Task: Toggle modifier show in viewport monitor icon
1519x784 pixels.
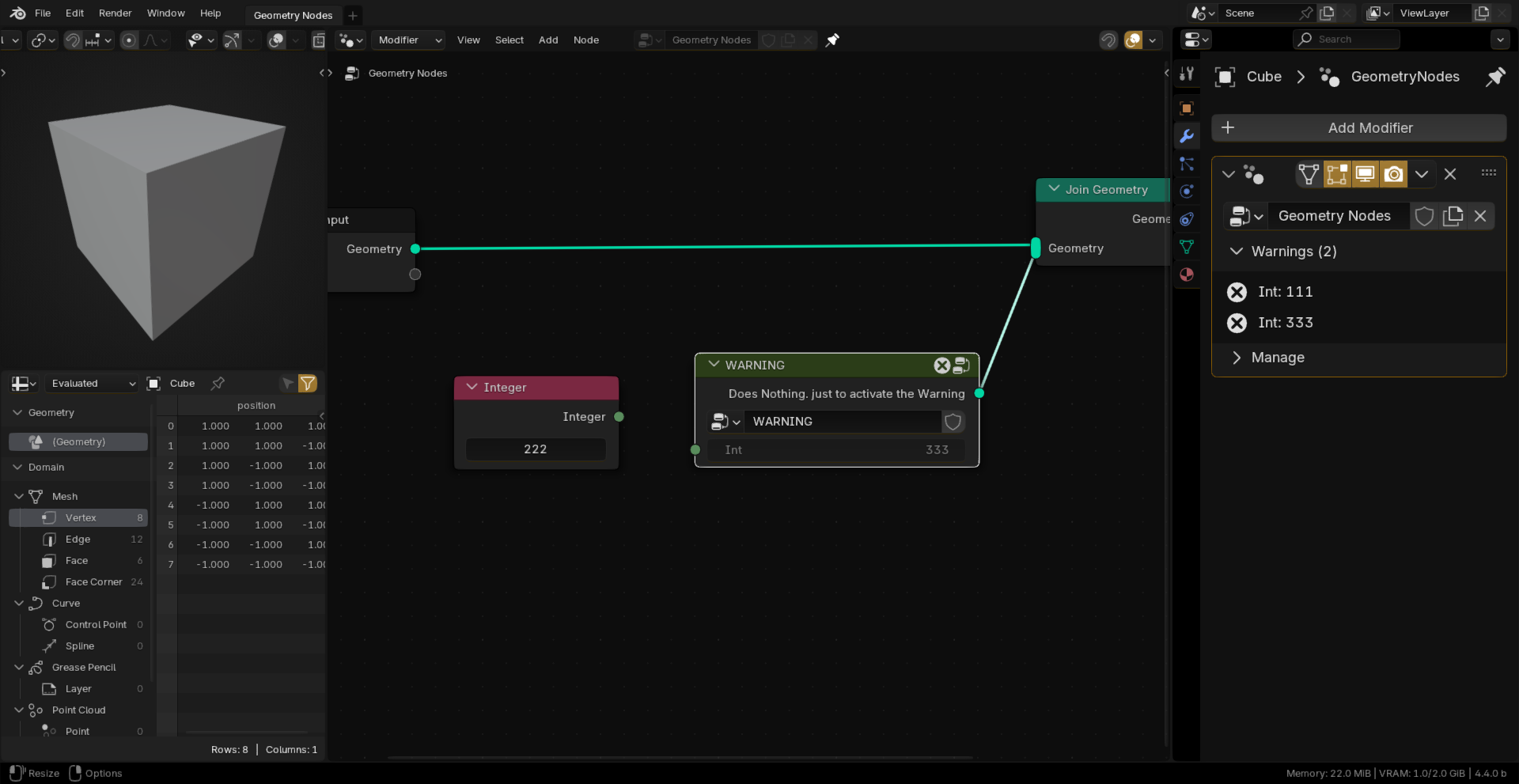Action: [x=1366, y=174]
